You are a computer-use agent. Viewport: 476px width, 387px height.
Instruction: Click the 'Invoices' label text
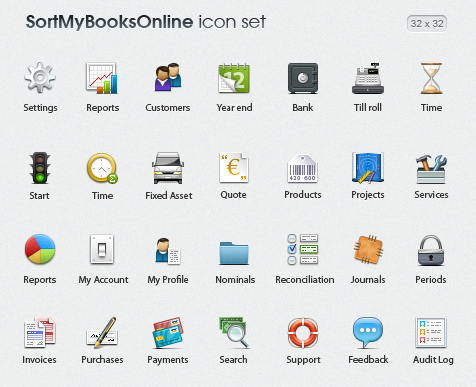tap(39, 360)
